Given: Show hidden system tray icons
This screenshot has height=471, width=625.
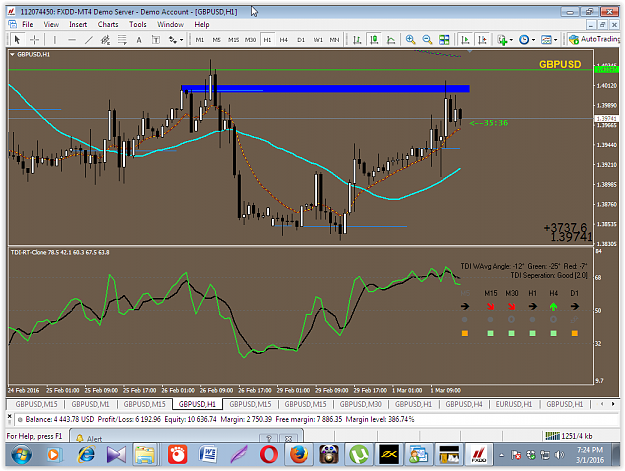Looking at the screenshot, I should [502, 455].
